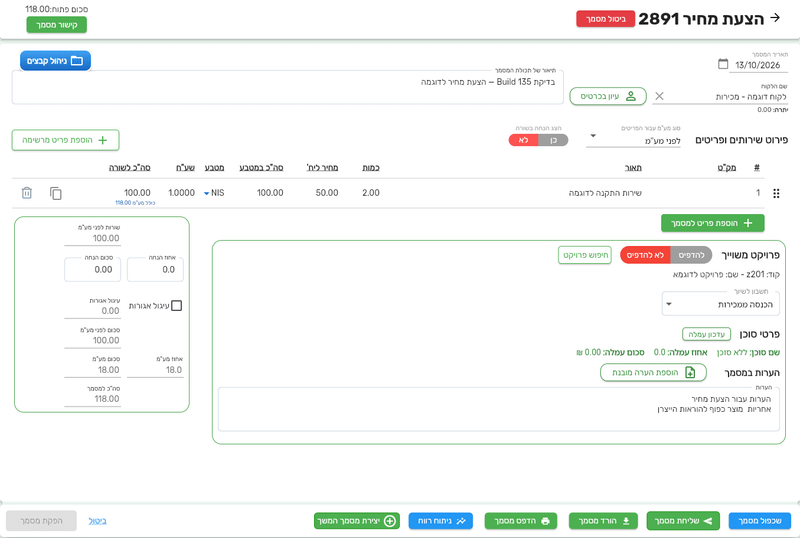Click the מחיר ליח' column header
The height and width of the screenshot is (538, 800).
click(x=322, y=167)
